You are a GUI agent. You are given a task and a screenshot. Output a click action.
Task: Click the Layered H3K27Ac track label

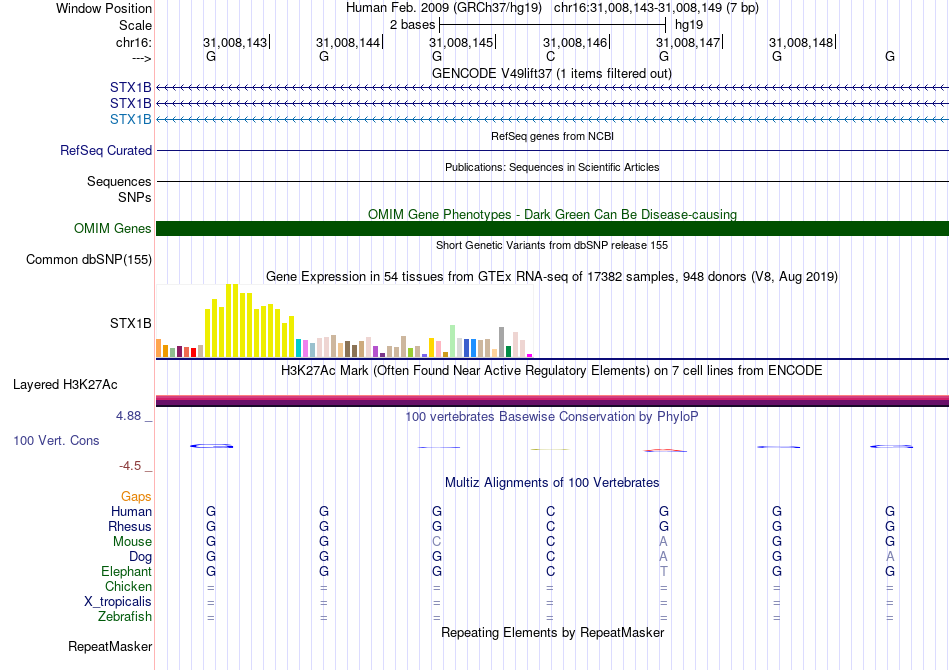coord(65,385)
